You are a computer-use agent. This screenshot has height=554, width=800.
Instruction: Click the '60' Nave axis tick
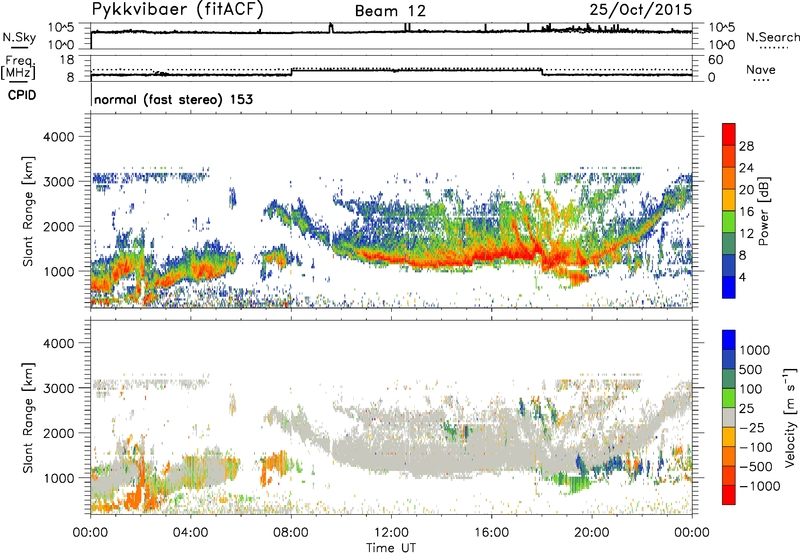(715, 60)
